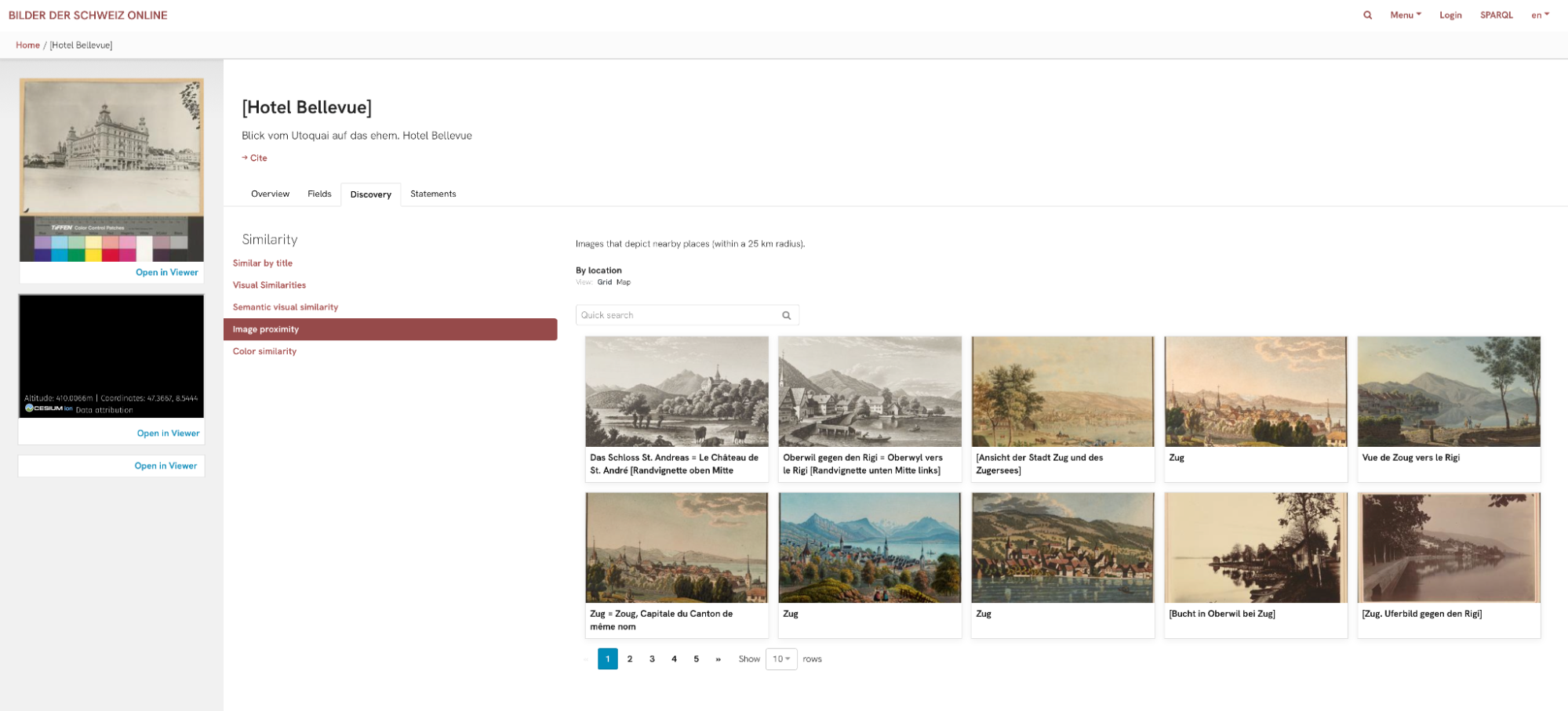Click the next pages double-arrow button

718,659
